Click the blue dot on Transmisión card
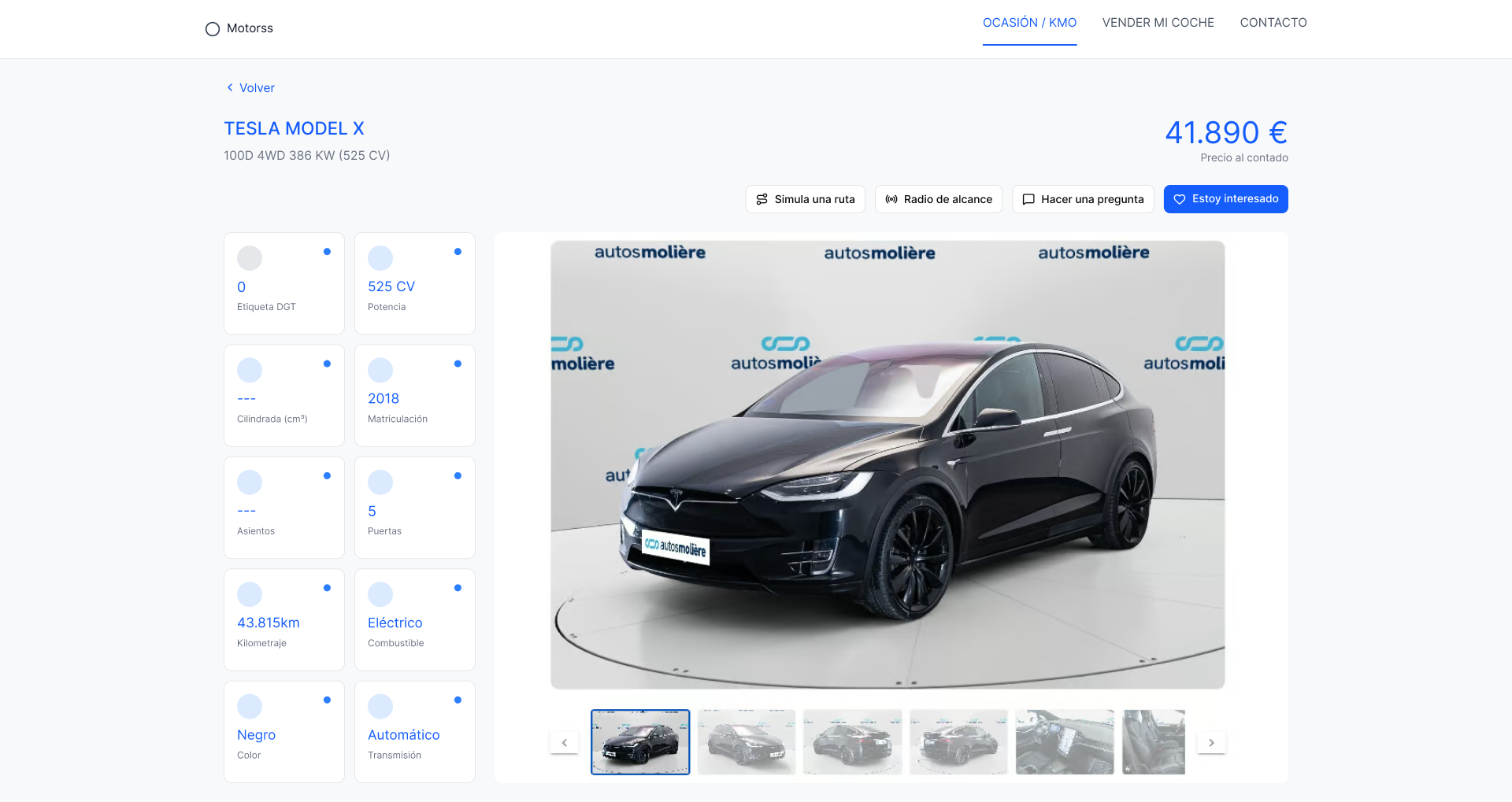This screenshot has width=1512, height=802. [458, 700]
